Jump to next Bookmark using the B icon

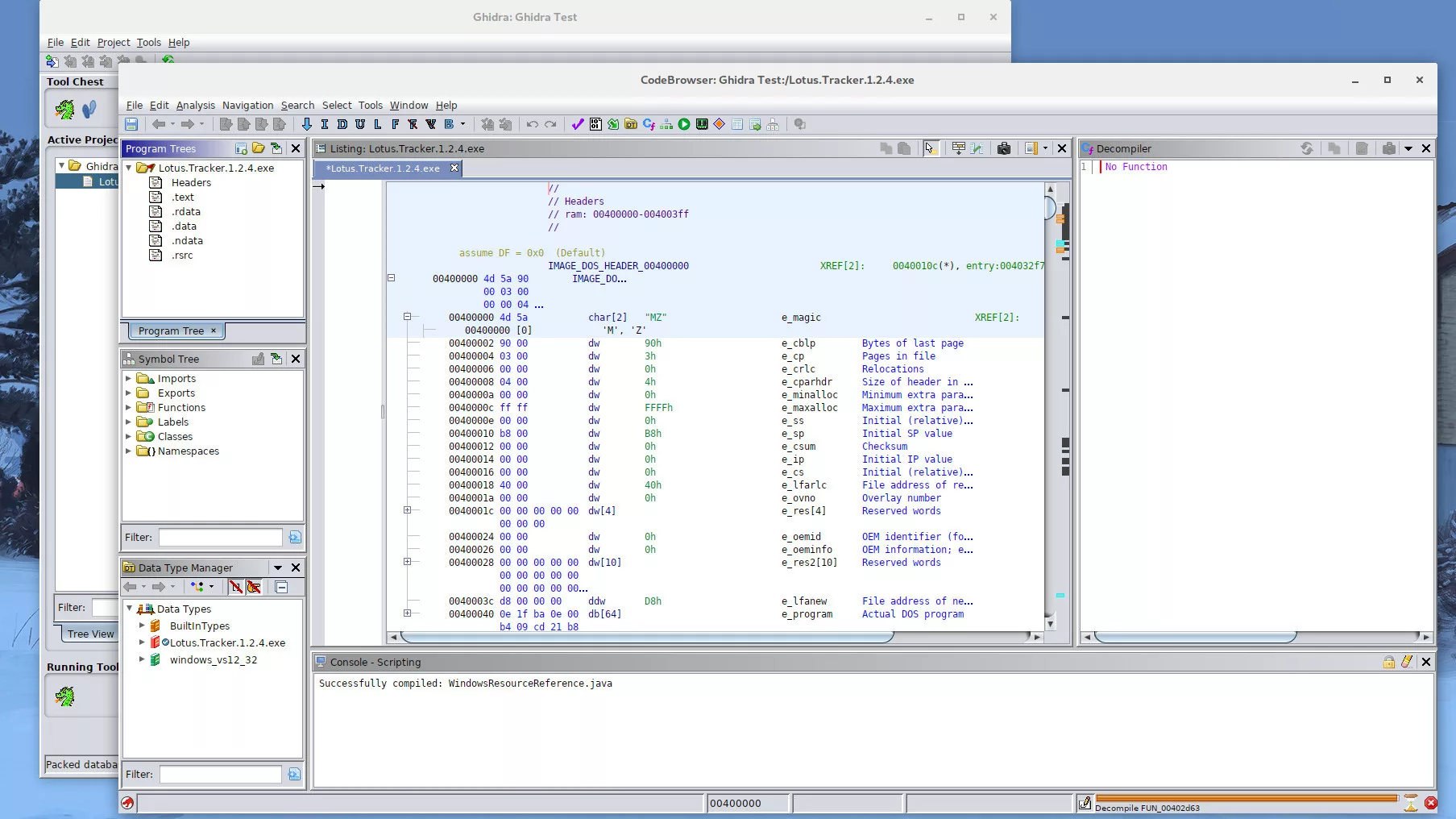[449, 124]
